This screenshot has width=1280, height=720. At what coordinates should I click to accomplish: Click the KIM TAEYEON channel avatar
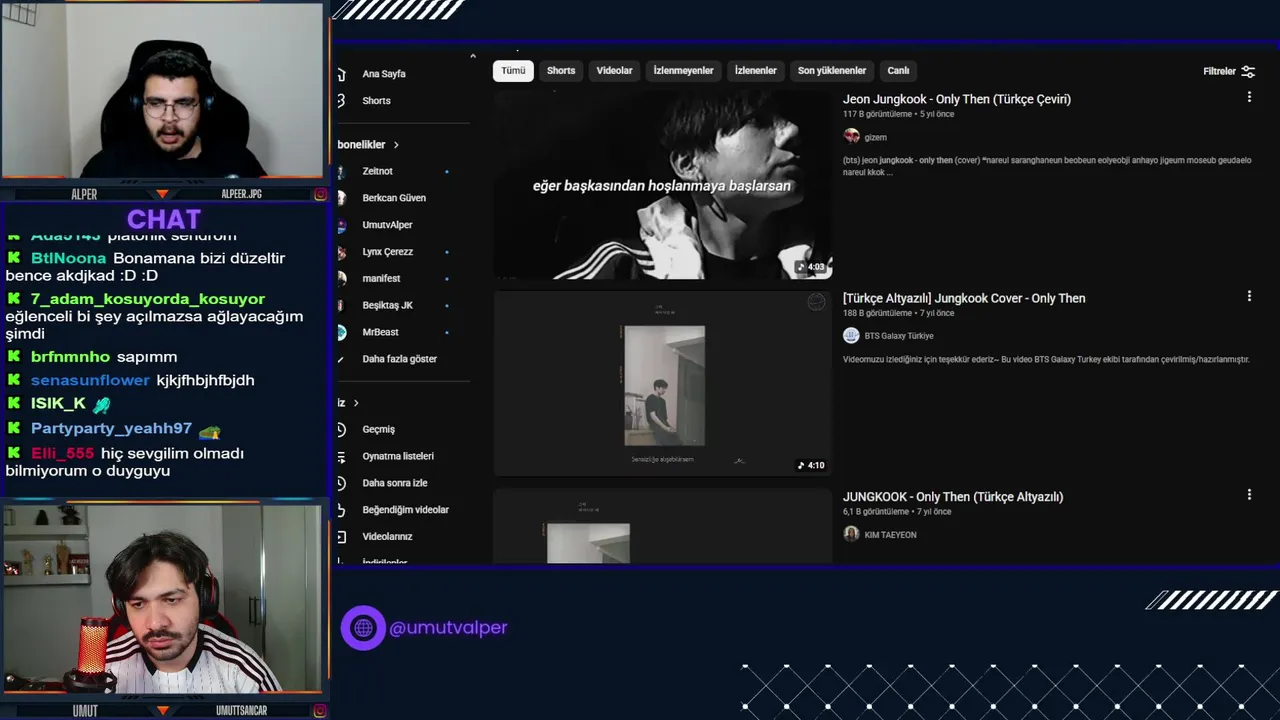pyautogui.click(x=851, y=534)
